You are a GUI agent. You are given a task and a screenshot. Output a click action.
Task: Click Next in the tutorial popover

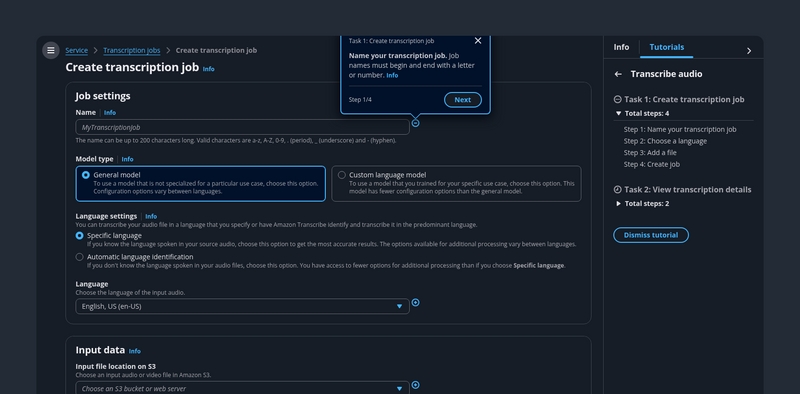pyautogui.click(x=463, y=100)
